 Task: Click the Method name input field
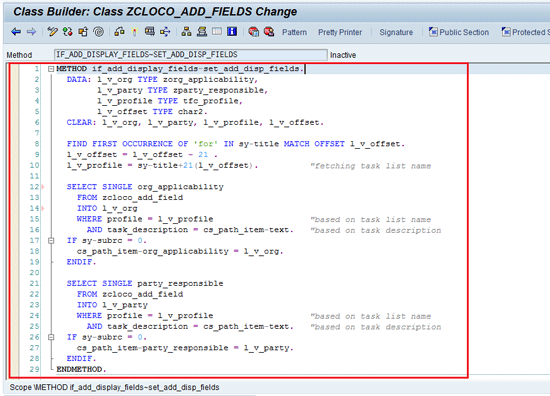click(191, 55)
